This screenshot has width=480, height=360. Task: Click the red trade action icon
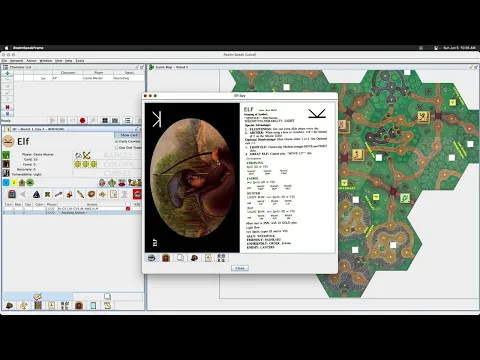tap(69, 194)
